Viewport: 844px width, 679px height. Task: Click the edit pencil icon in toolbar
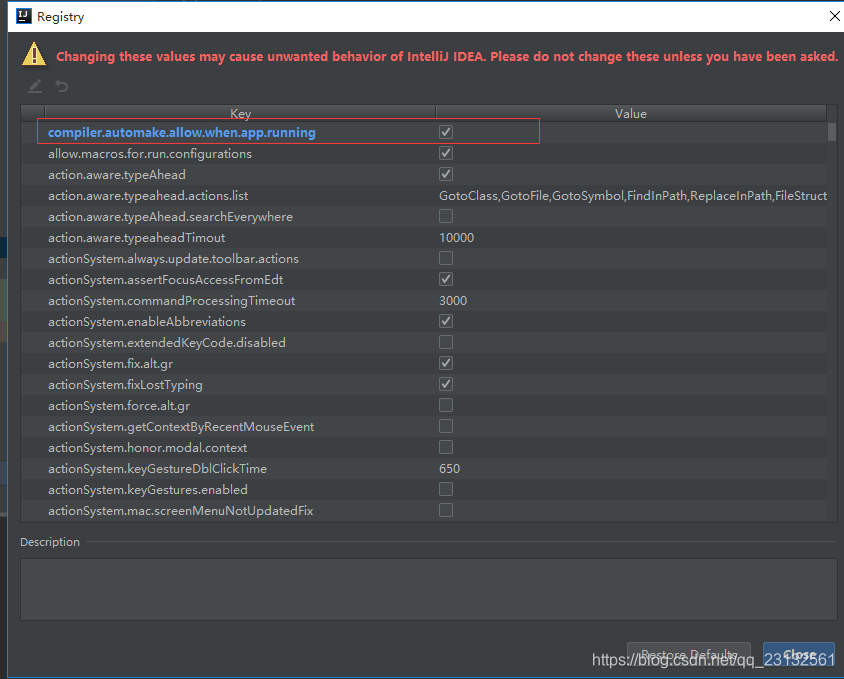[35, 86]
